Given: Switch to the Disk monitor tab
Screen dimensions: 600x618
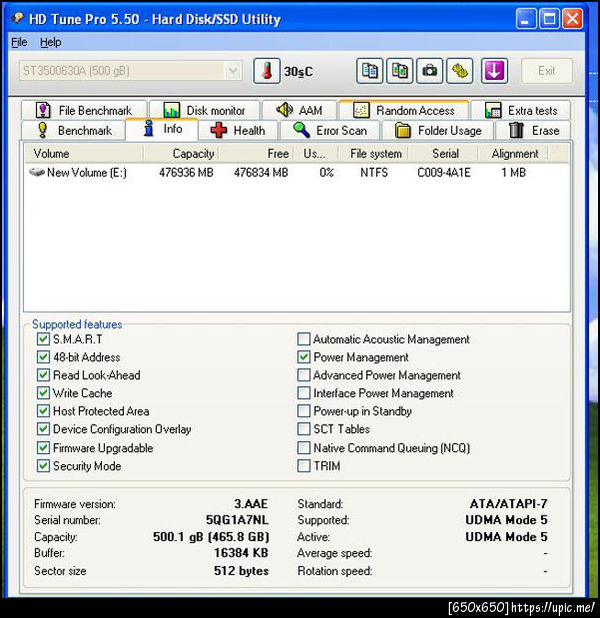Looking at the screenshot, I should (x=204, y=110).
